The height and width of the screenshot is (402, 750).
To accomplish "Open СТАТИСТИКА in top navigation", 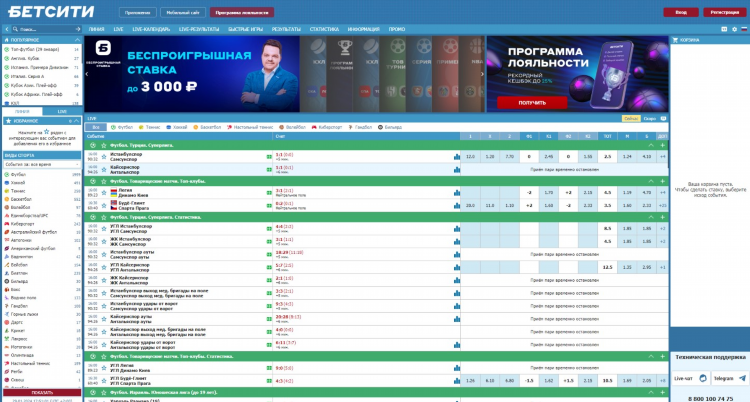I will [x=324, y=29].
